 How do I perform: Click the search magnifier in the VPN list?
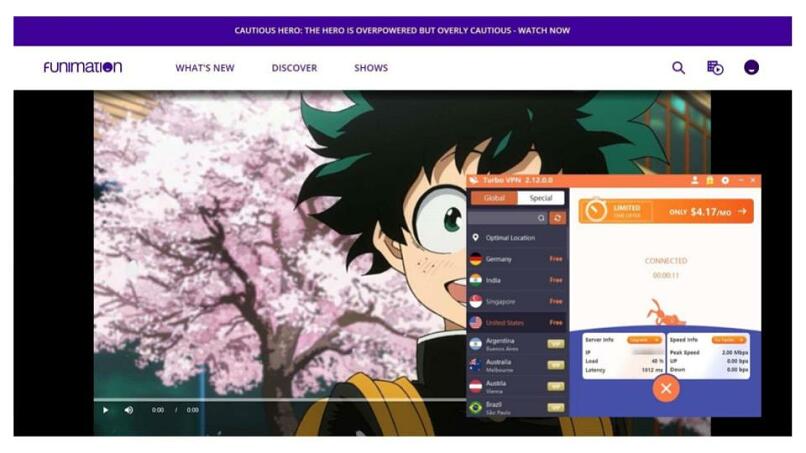pos(541,218)
